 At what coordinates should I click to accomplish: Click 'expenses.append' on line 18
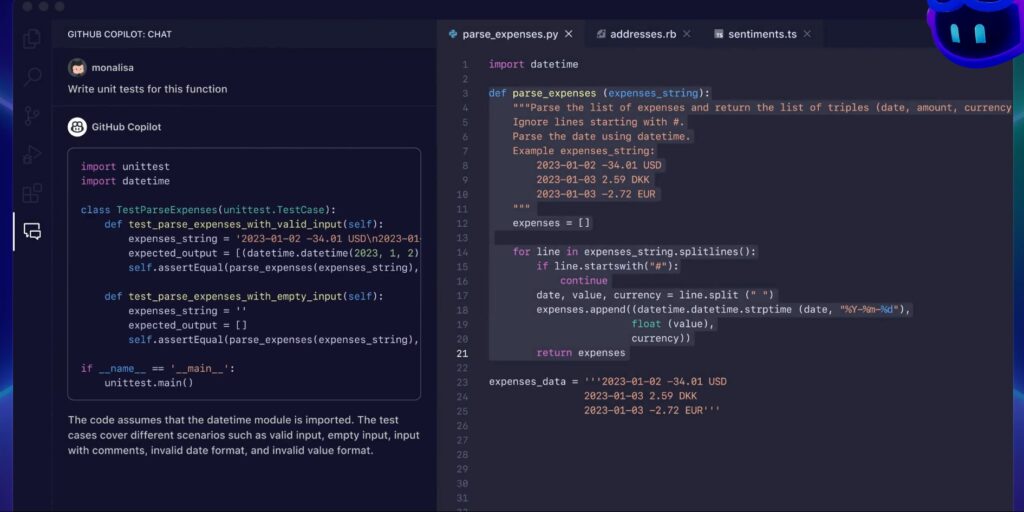581,310
